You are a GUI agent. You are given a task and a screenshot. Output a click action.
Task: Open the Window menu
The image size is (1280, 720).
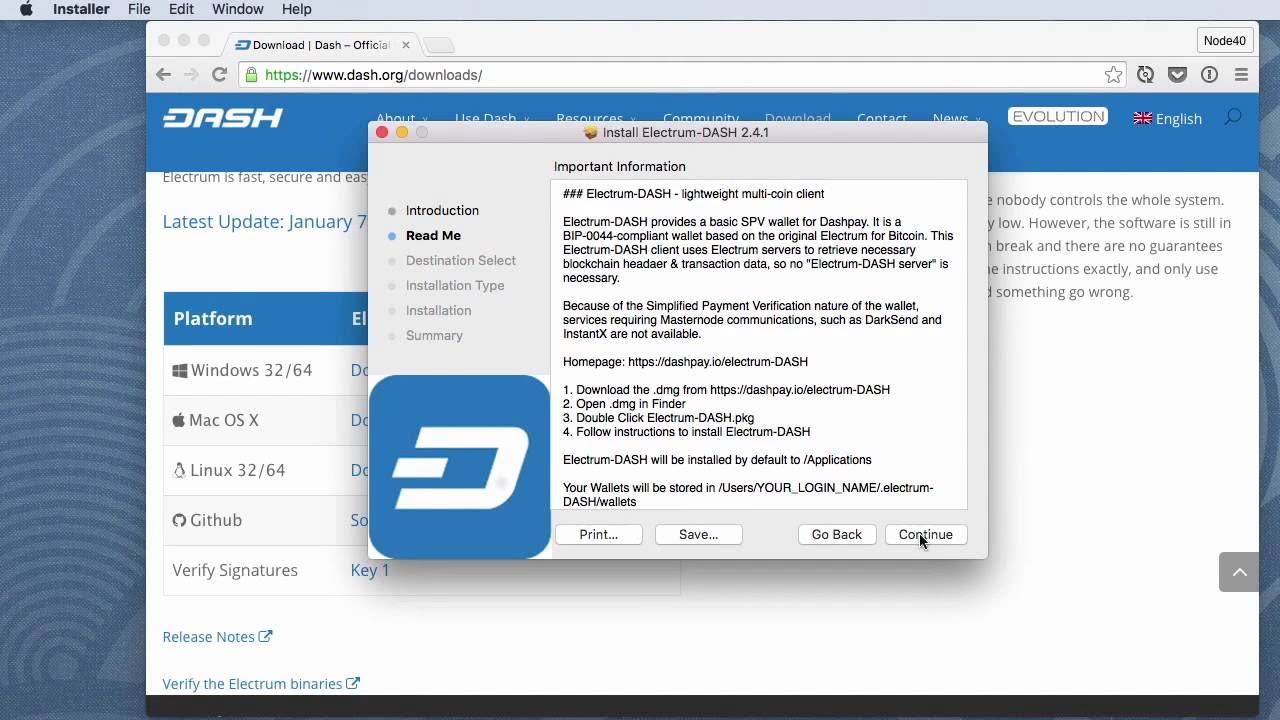[238, 9]
